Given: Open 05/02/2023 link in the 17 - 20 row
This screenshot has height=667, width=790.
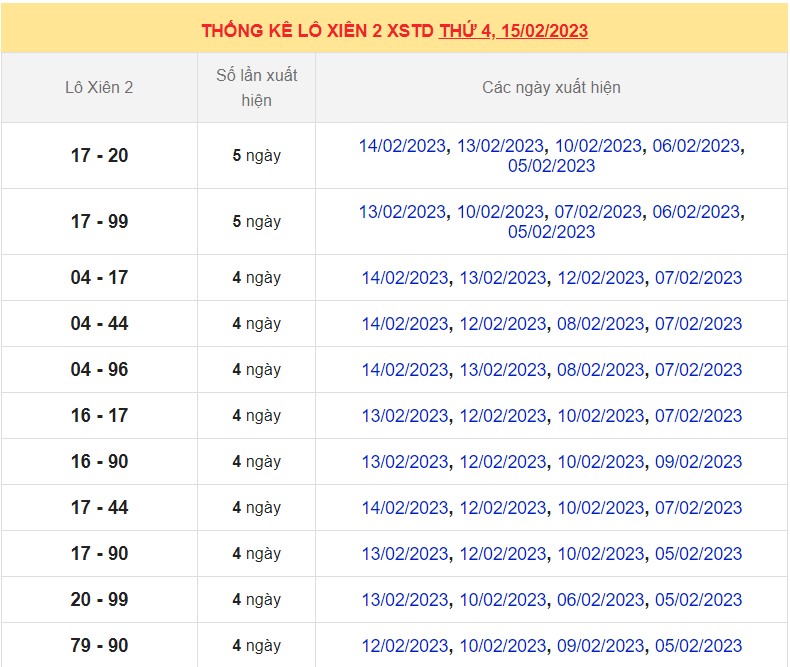Looking at the screenshot, I should [x=551, y=166].
